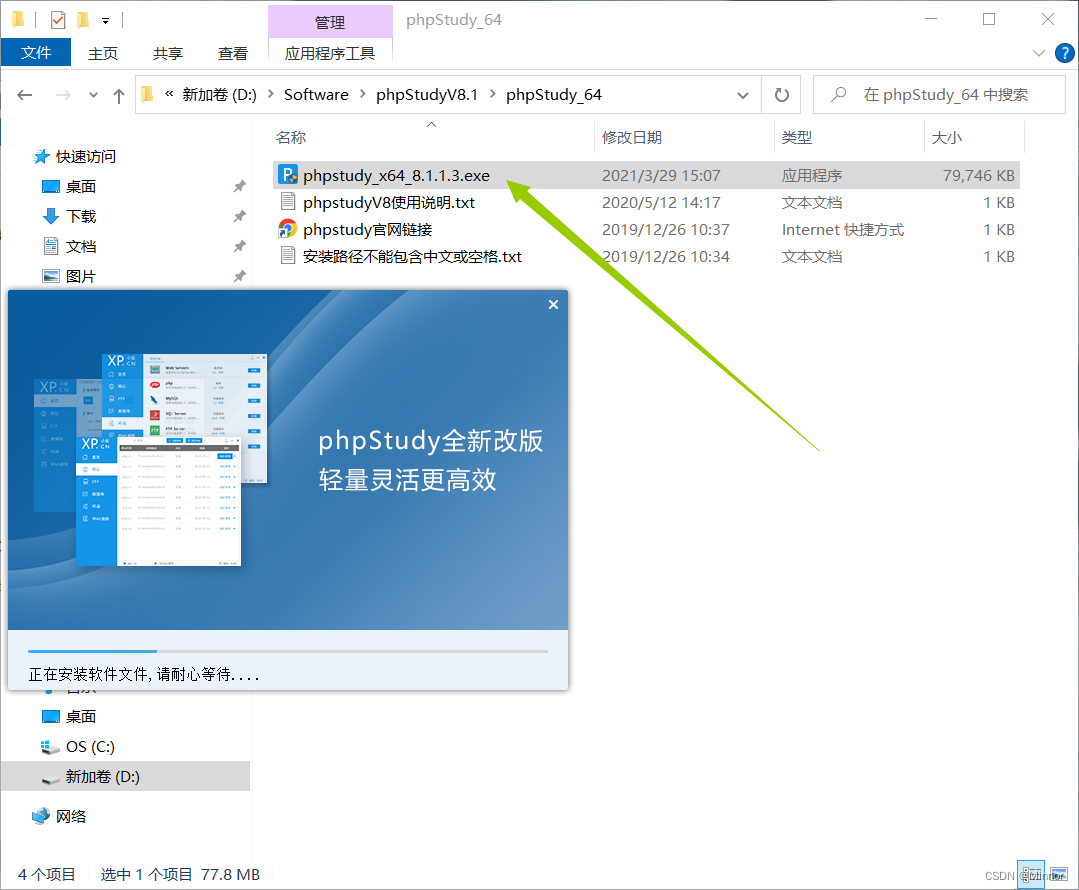The height and width of the screenshot is (890, 1079).
Task: Select the 管理 contextual tab header
Action: tap(330, 22)
